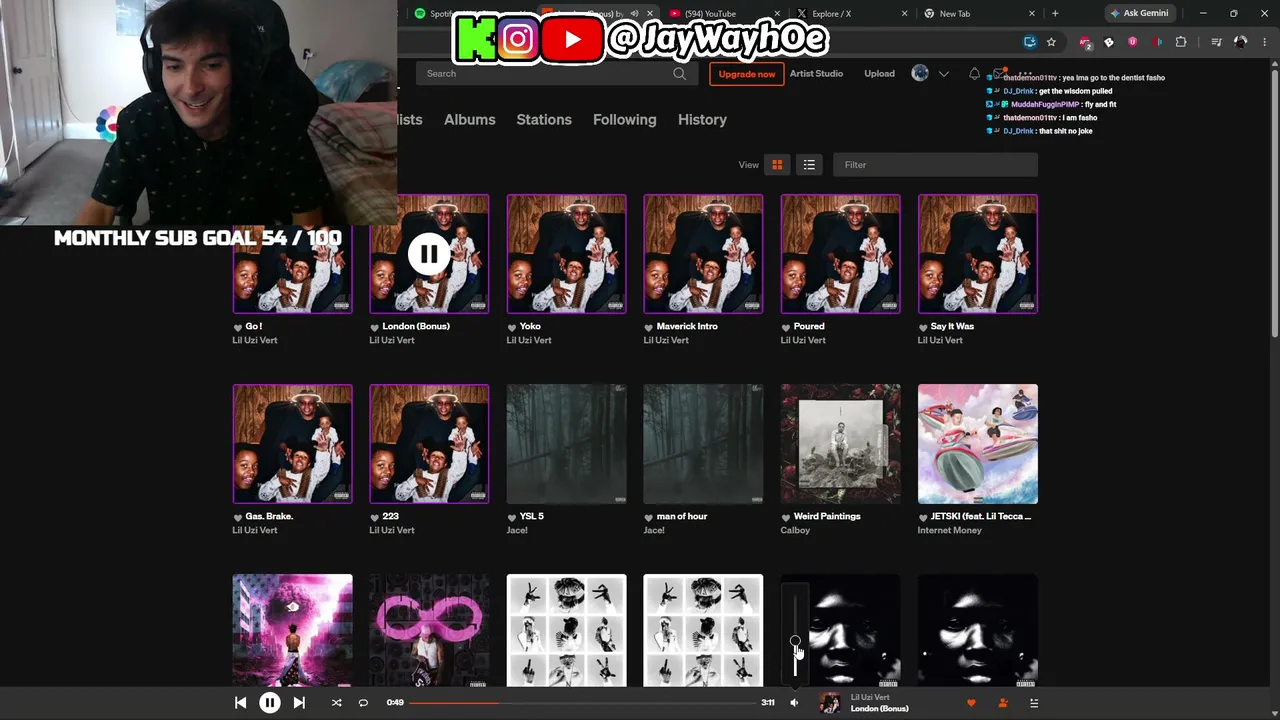Click the Filter input field
1280x720 pixels.
click(935, 165)
